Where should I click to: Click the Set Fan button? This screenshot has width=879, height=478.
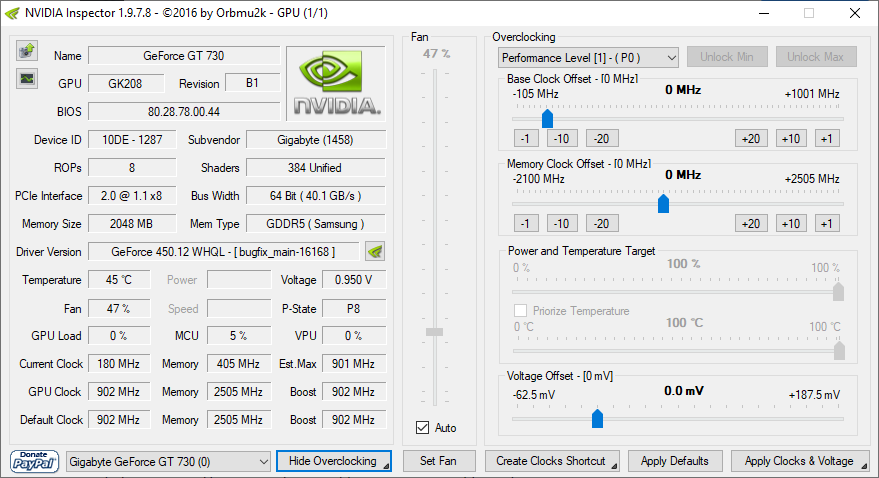click(x=438, y=461)
